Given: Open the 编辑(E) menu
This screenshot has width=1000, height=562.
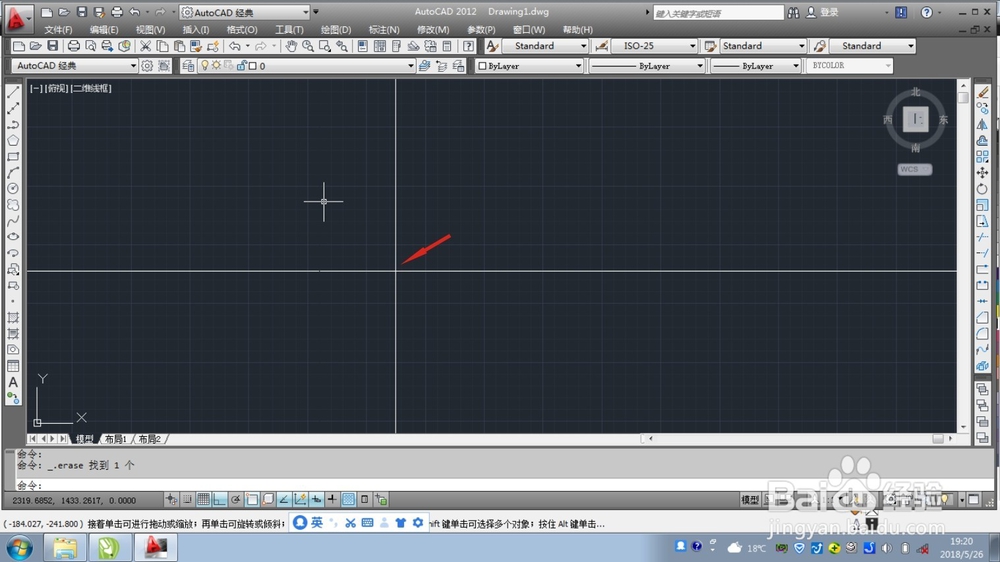Looking at the screenshot, I should click(104, 30).
